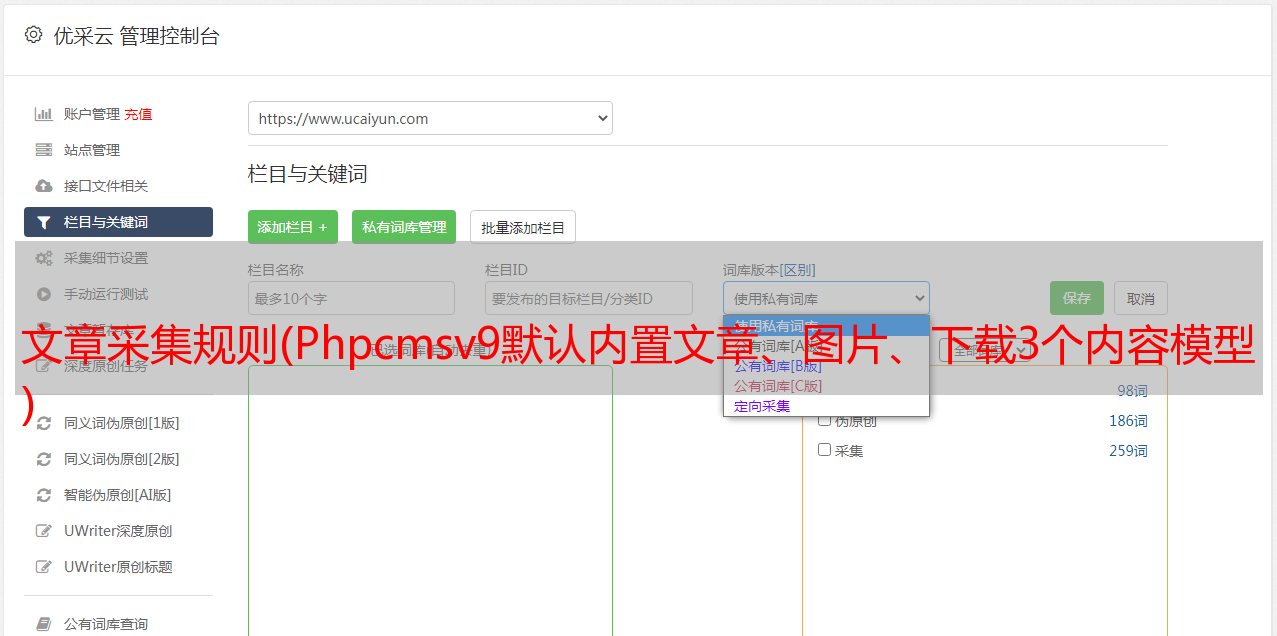Focus the 栏目ID input field
Image resolution: width=1277 pixels, height=636 pixels.
click(x=589, y=298)
